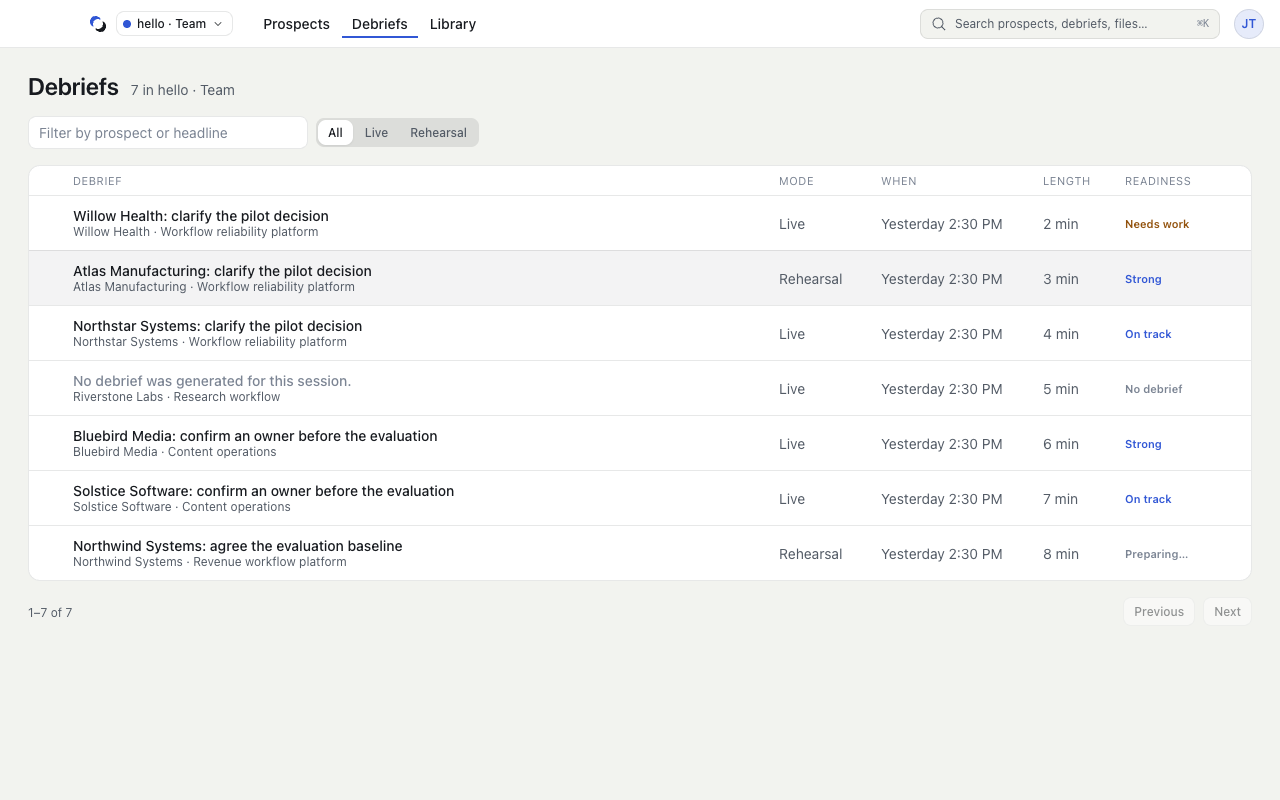Click the Preparing... readiness label
The image size is (1280, 800).
tap(1156, 554)
